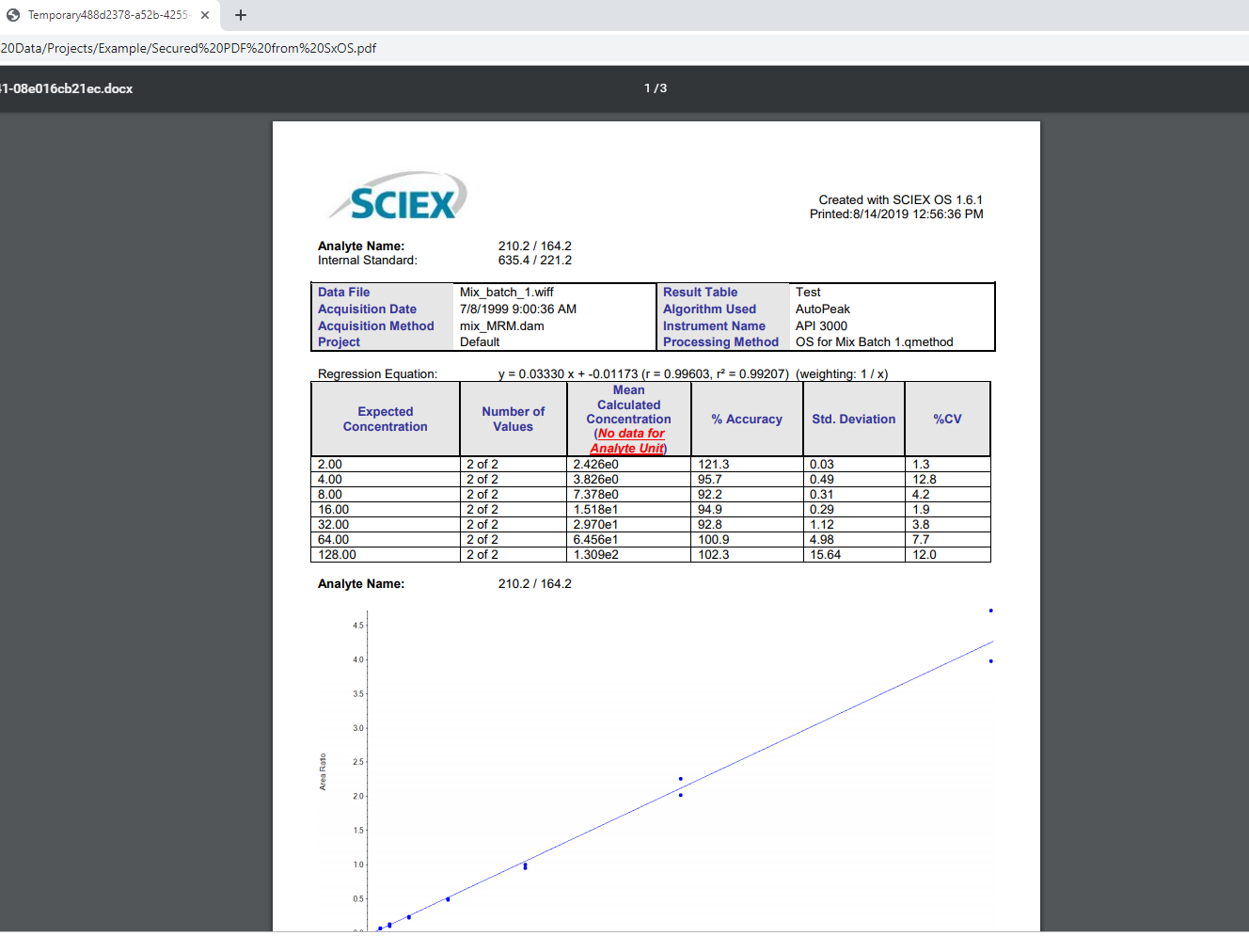
Task: Click the docx file name in PDF toolbar
Action: coord(66,88)
